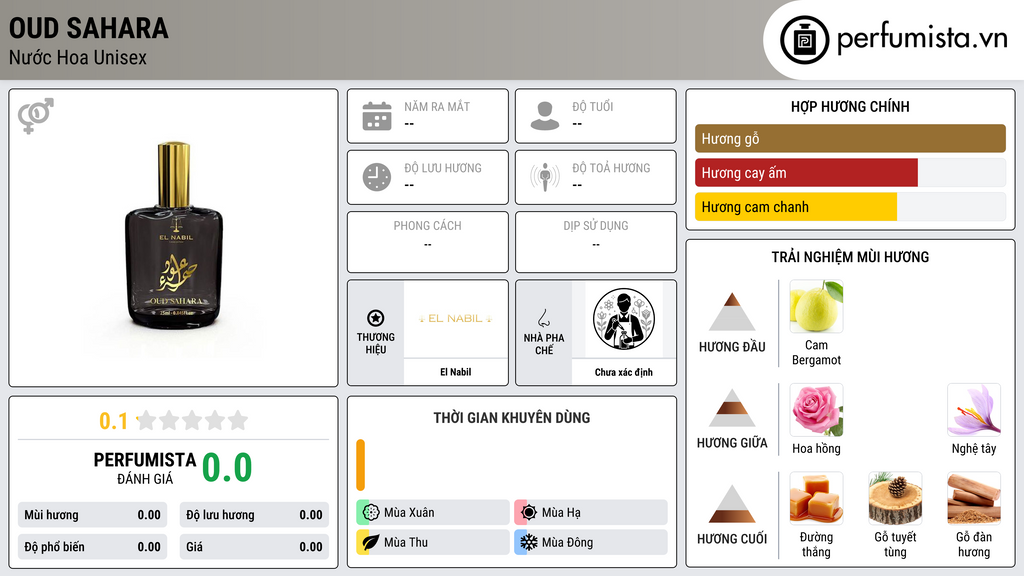The image size is (1024, 576).
Task: Click the El Nabil brand name link
Action: [x=455, y=372]
